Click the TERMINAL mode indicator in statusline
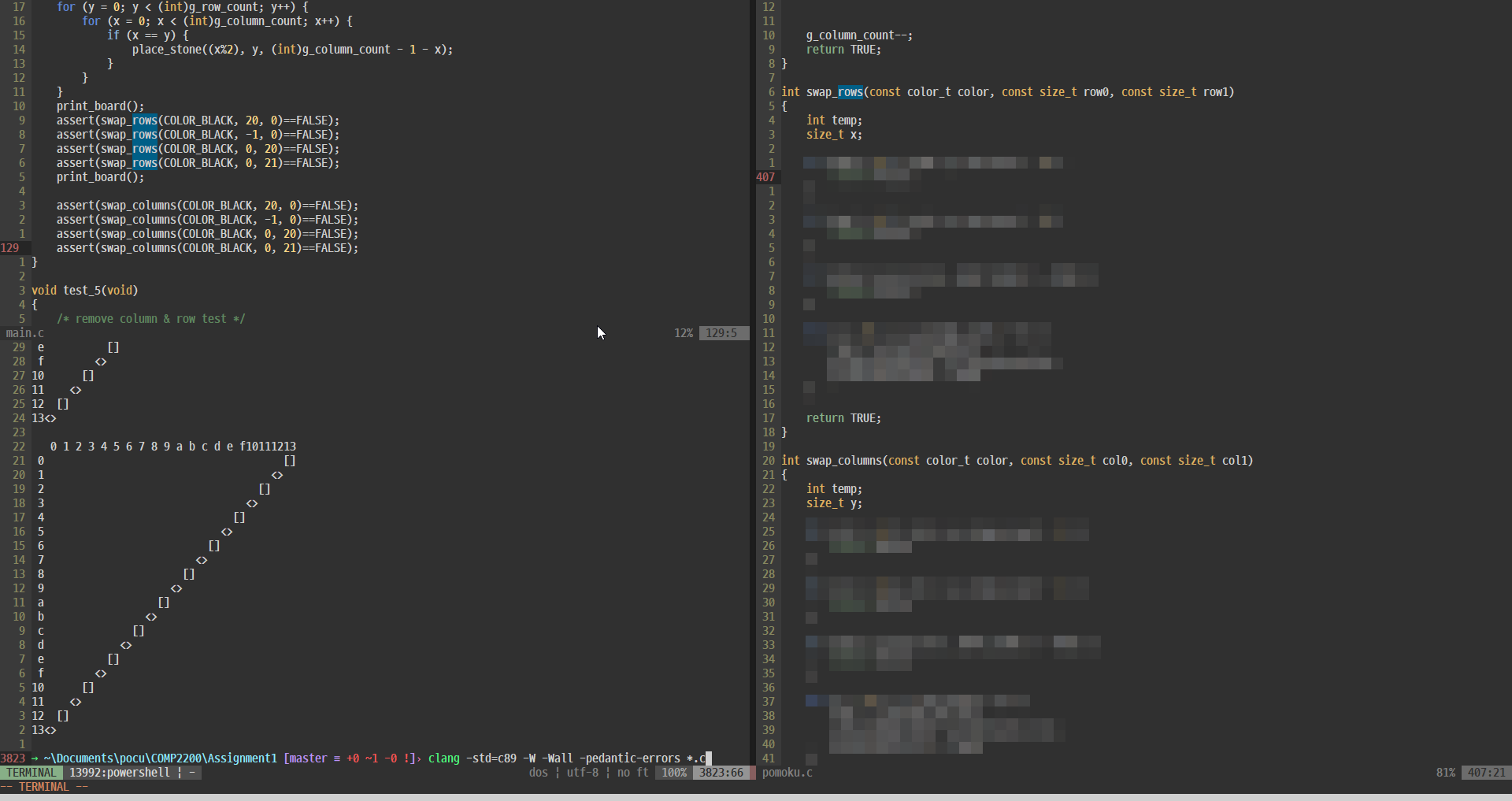The width and height of the screenshot is (1512, 801). pyautogui.click(x=31, y=773)
